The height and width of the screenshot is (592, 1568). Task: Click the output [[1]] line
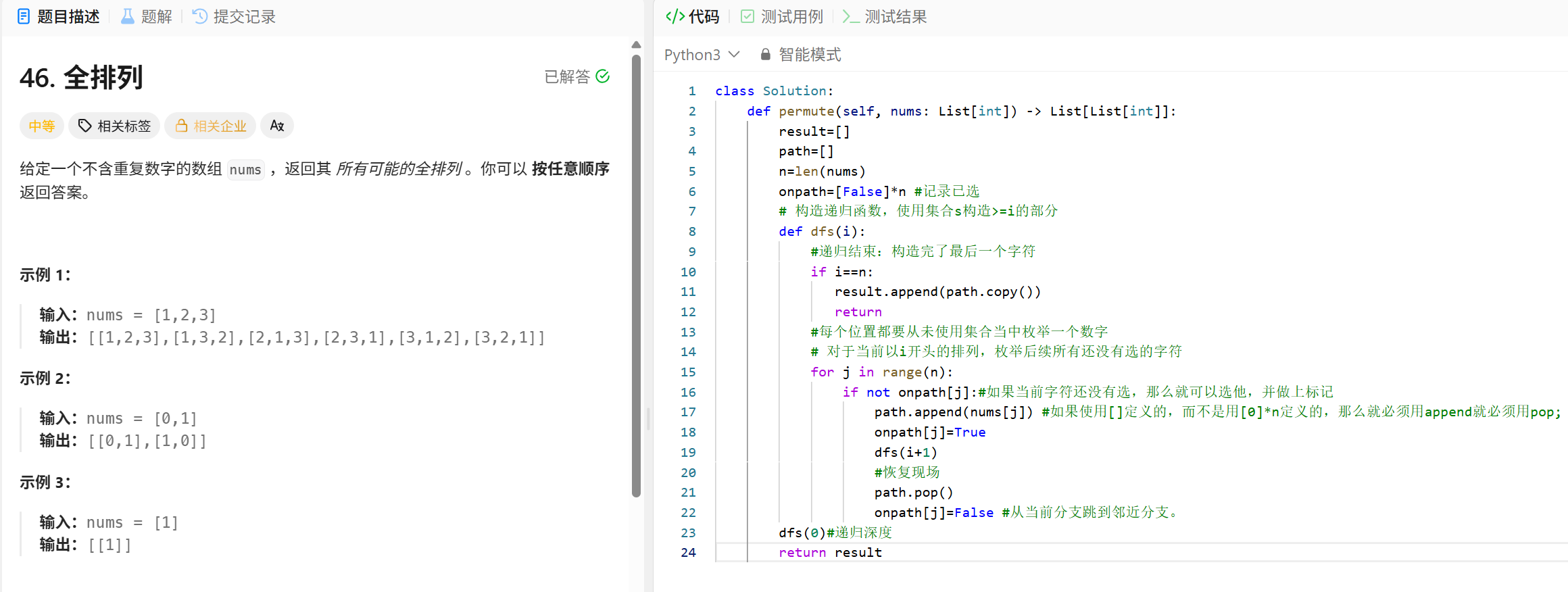pos(86,545)
